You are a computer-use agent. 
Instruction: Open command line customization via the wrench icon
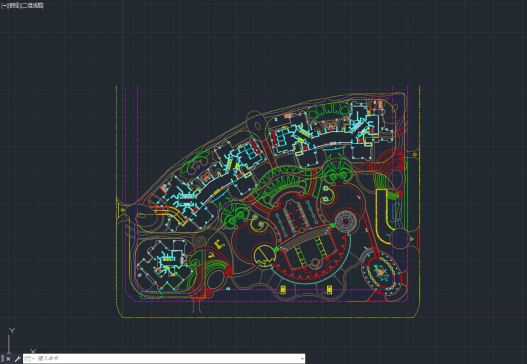[x=17, y=359]
